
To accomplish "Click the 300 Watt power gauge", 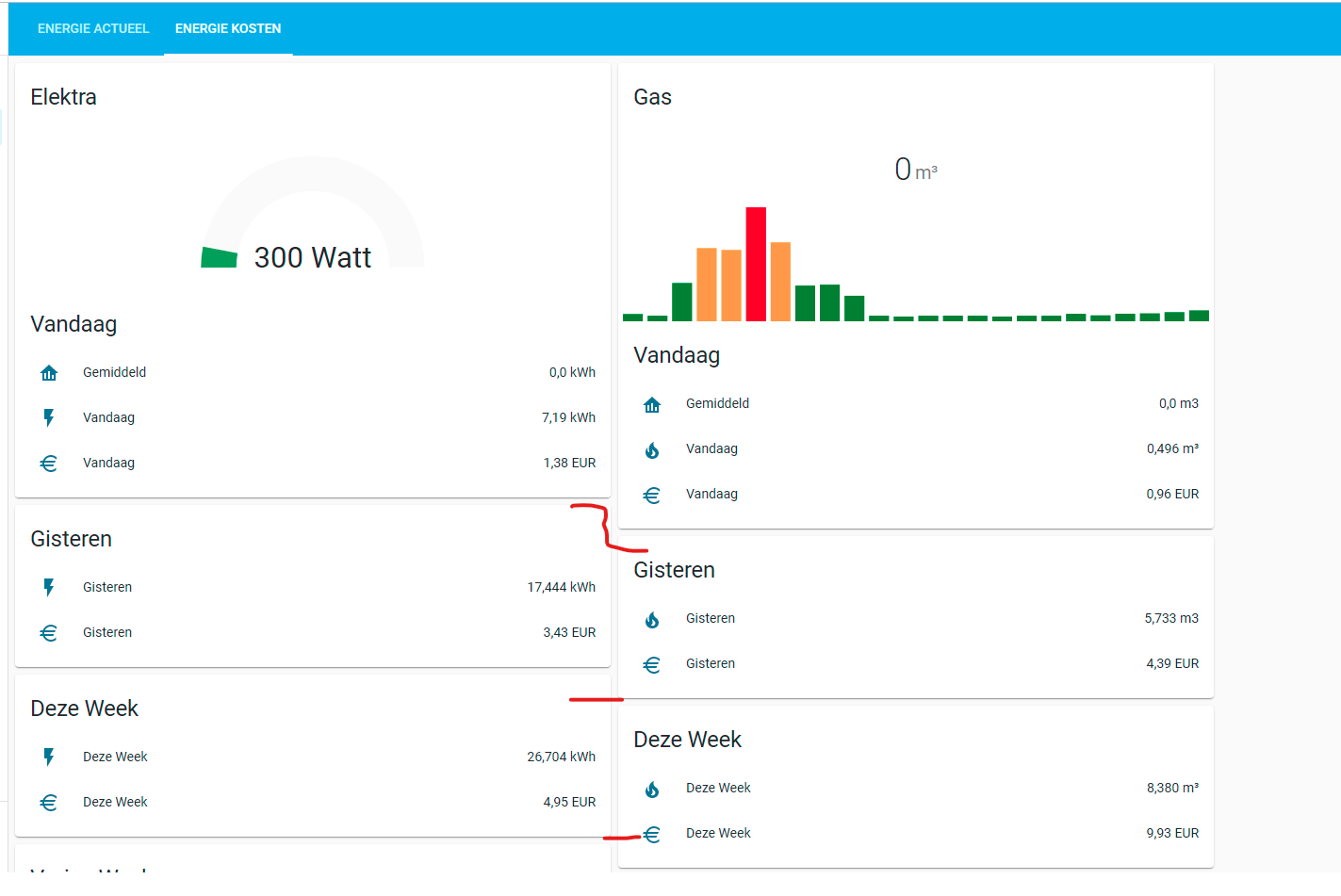I will (312, 257).
